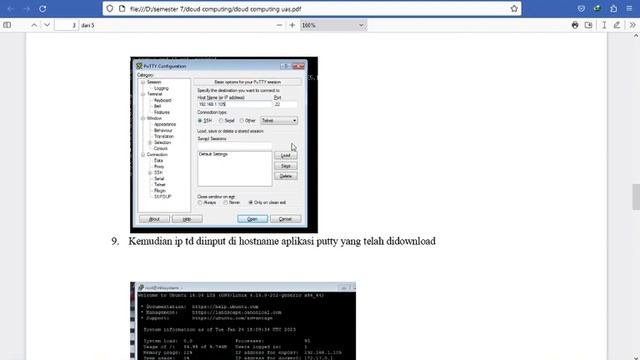This screenshot has width=640, height=360.
Task: Click the Delete button in PuTTY image
Action: point(286,176)
